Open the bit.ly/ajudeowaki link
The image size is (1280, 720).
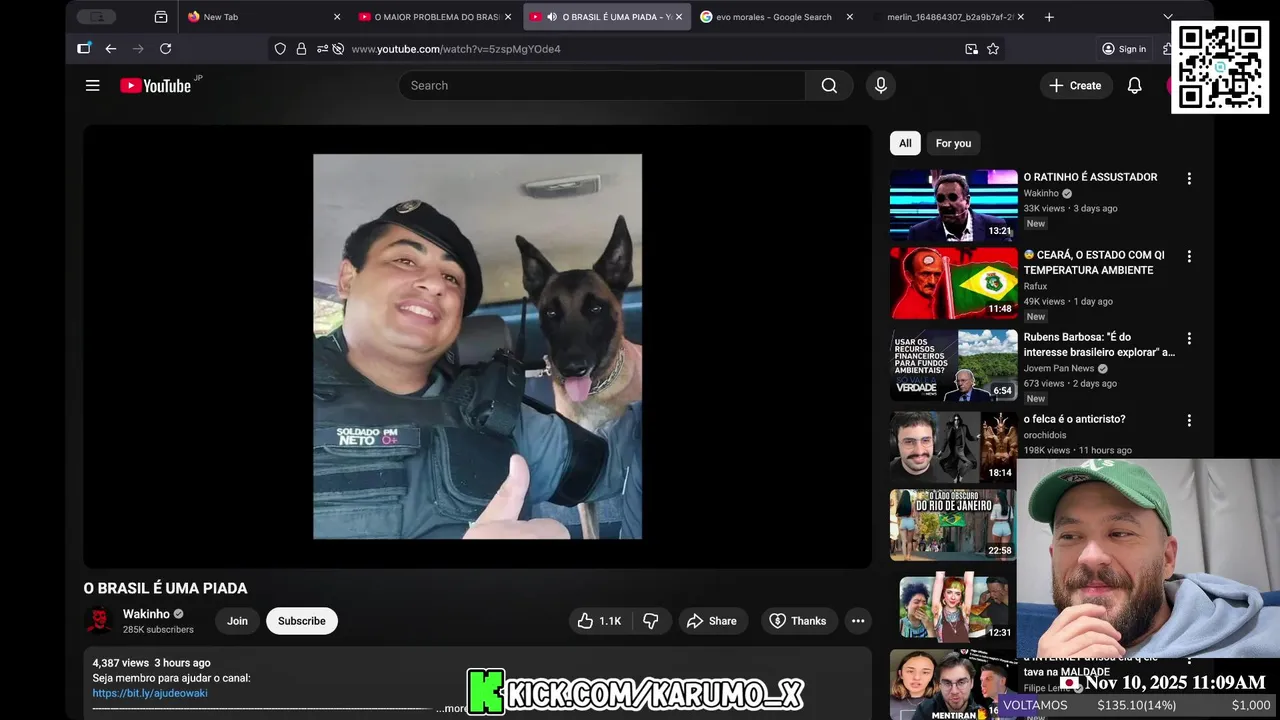pos(150,693)
